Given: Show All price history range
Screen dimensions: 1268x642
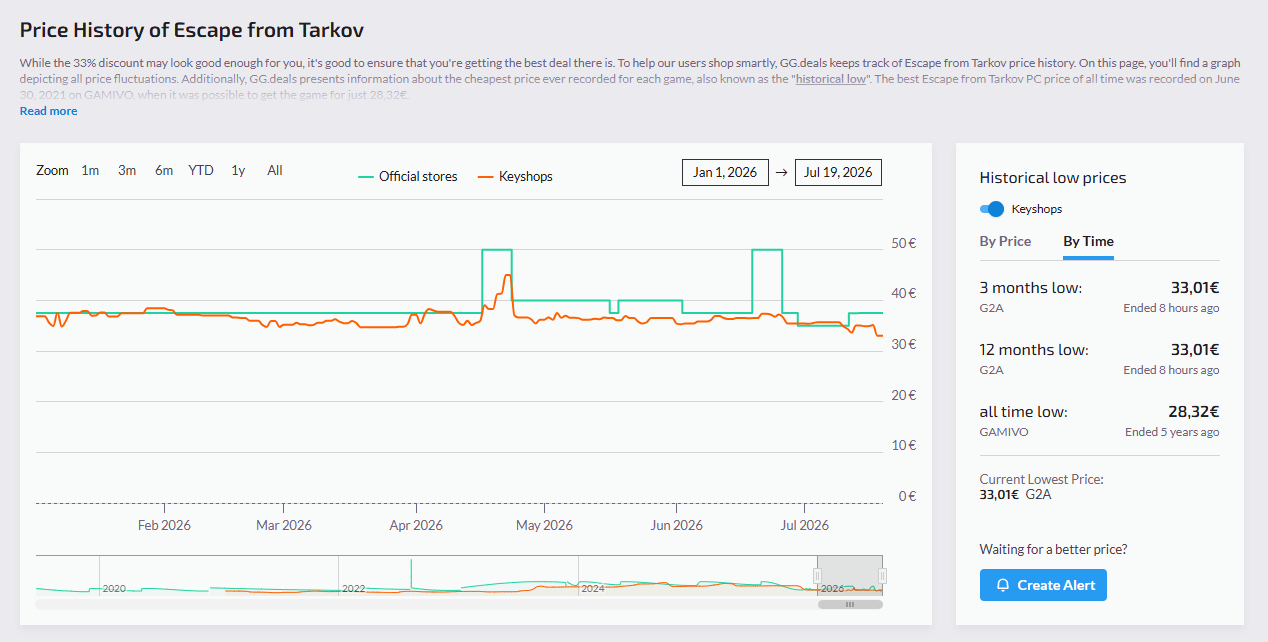Looking at the screenshot, I should coord(275,170).
